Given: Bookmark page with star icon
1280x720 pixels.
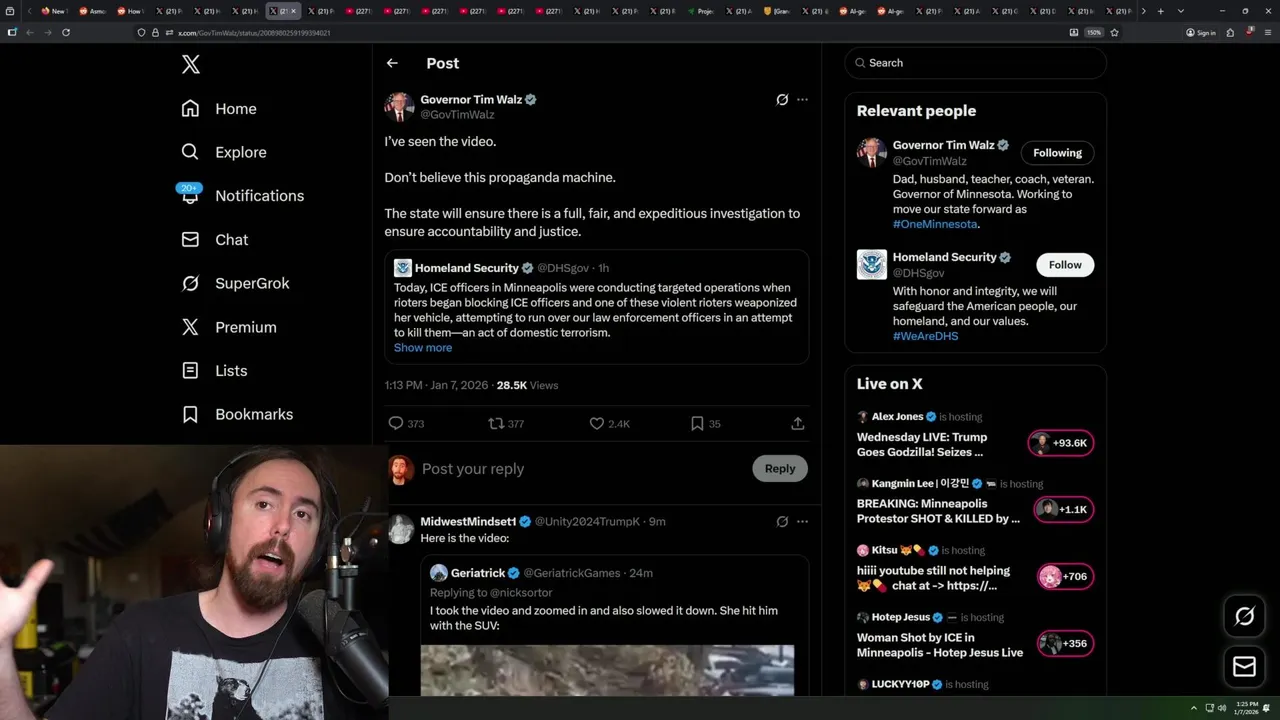Looking at the screenshot, I should 1114,32.
